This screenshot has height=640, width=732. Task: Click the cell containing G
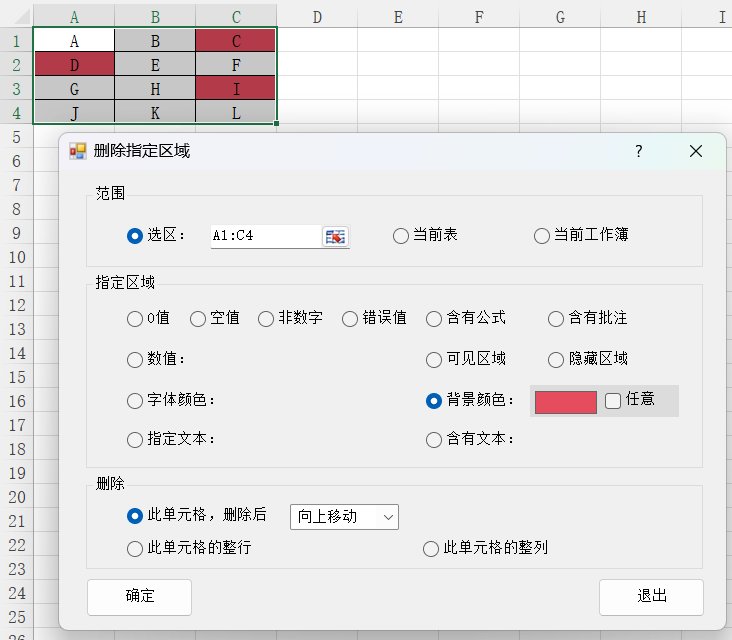pos(74,88)
